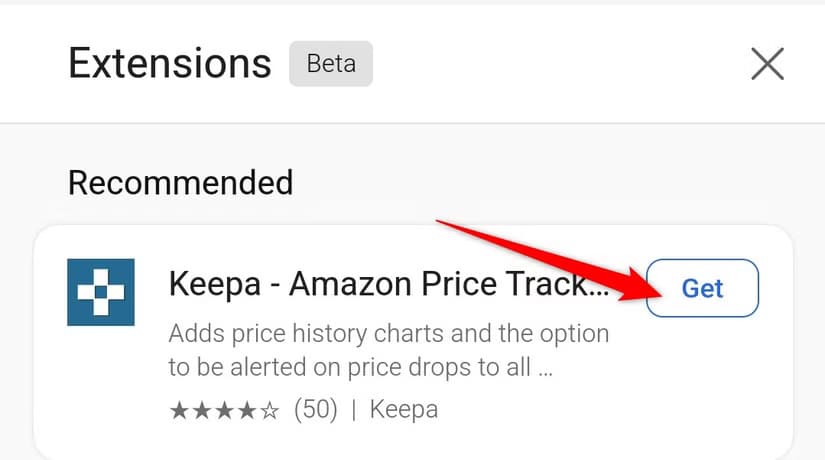Open the Keepa - Amazon Price Tracker title
This screenshot has height=460, width=825.
tap(388, 285)
